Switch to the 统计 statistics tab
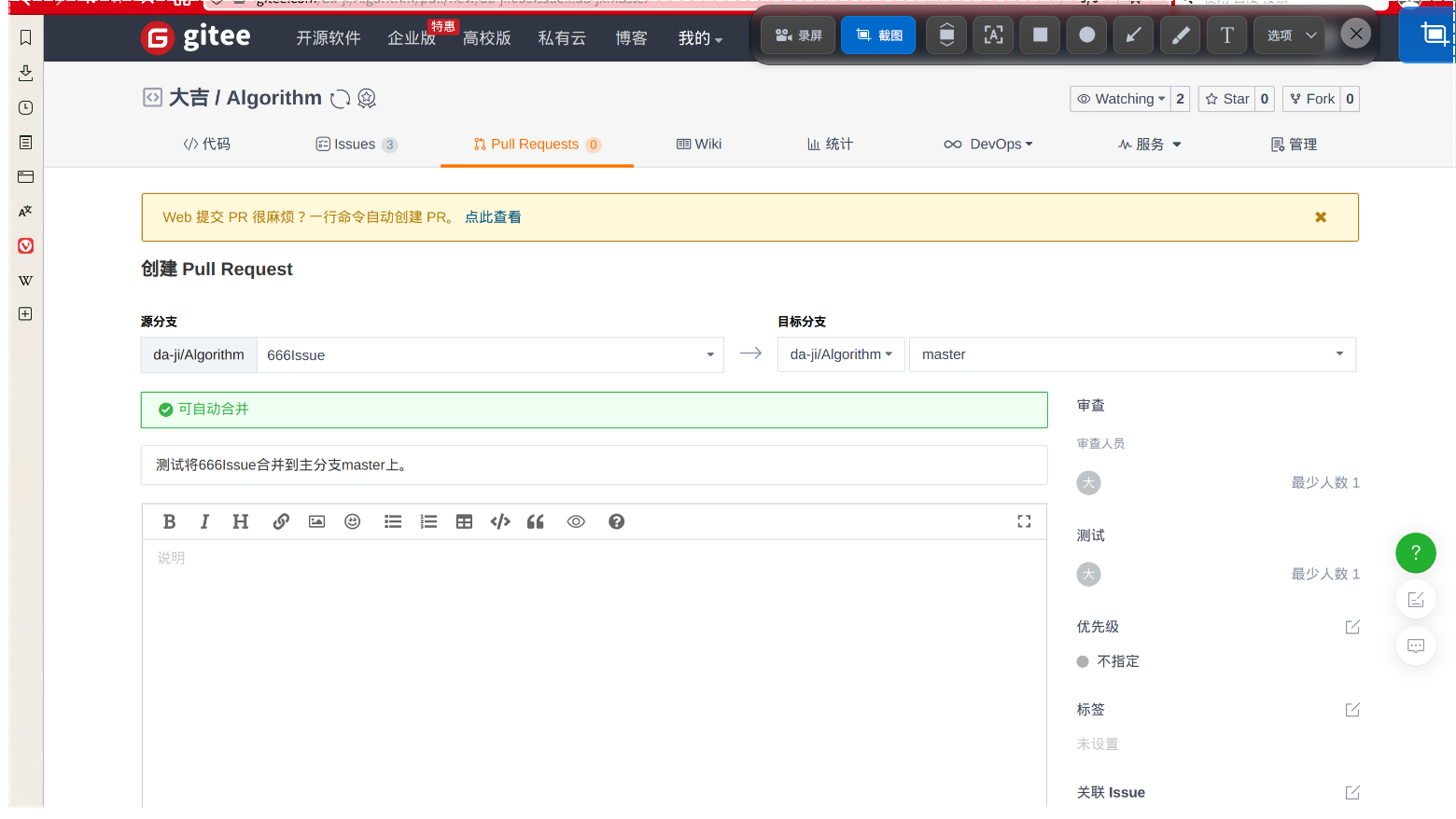This screenshot has width=1456, height=819. (x=830, y=145)
